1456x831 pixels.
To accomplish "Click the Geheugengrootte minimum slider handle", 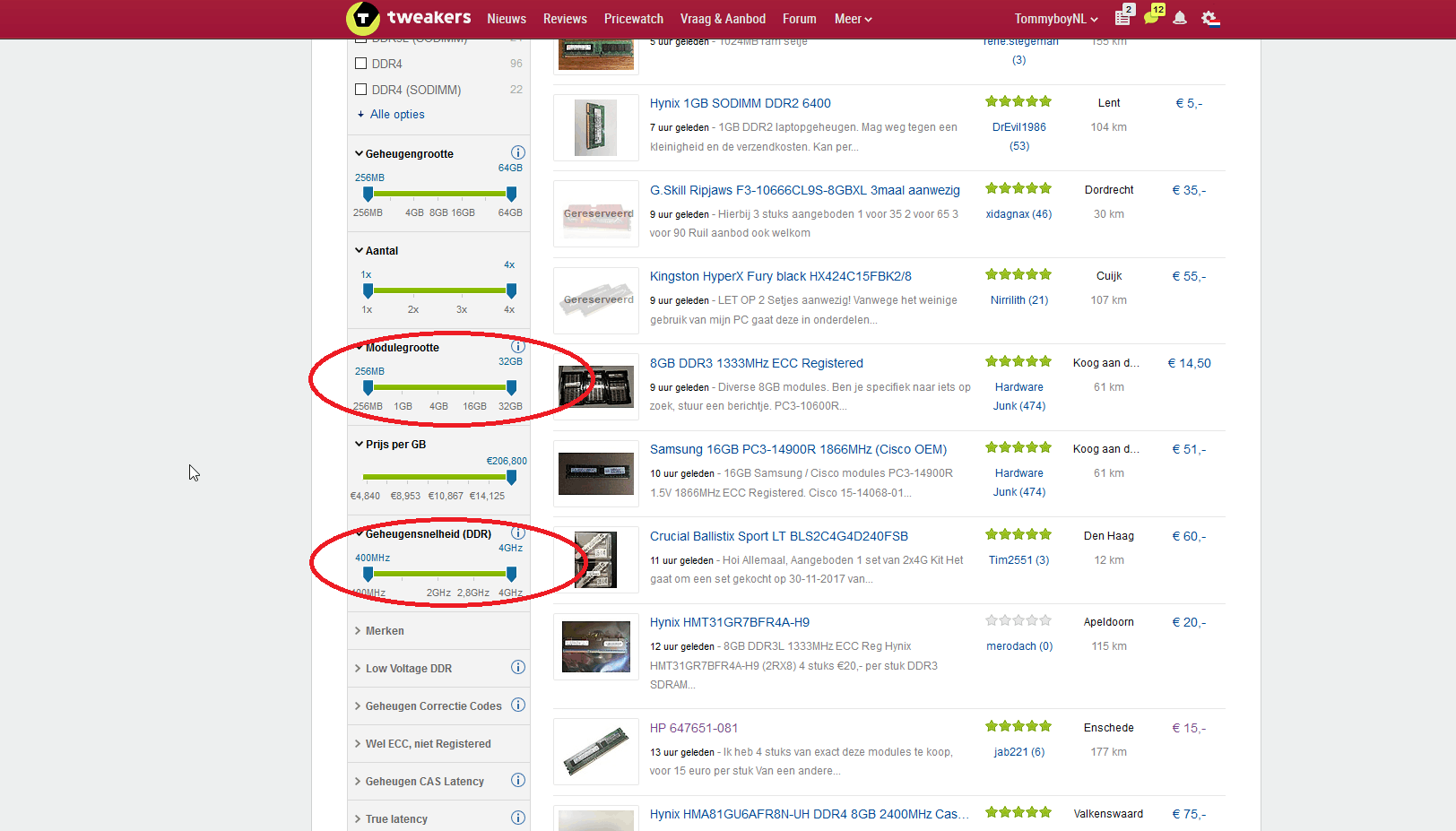I will tap(368, 194).
